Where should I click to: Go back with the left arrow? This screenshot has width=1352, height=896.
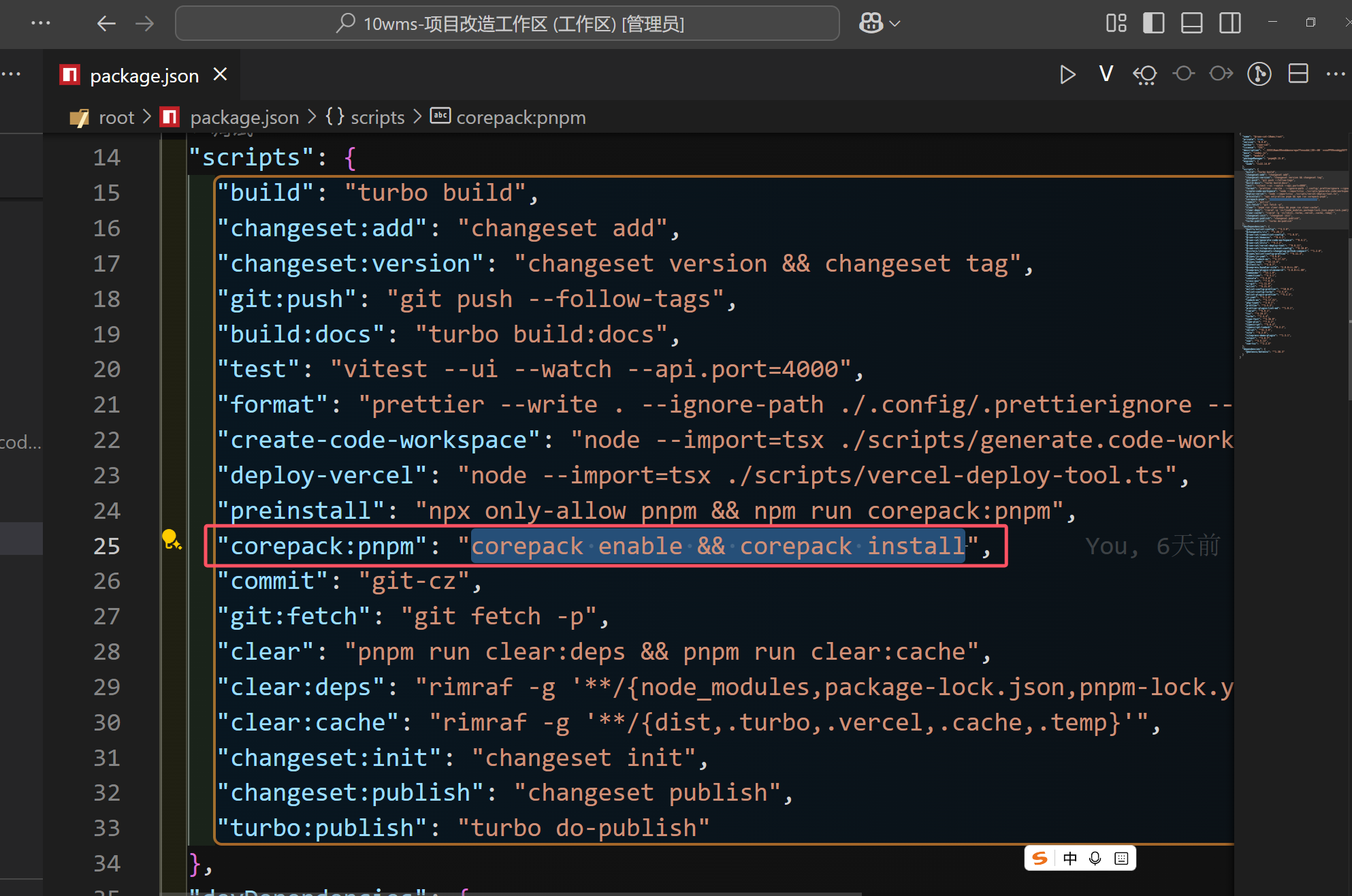(x=106, y=24)
